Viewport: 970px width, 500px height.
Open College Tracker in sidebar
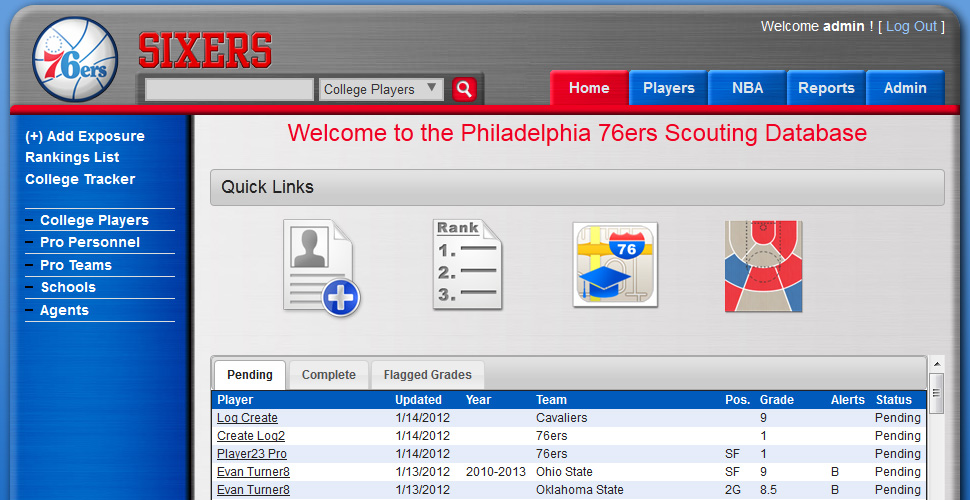tap(80, 179)
